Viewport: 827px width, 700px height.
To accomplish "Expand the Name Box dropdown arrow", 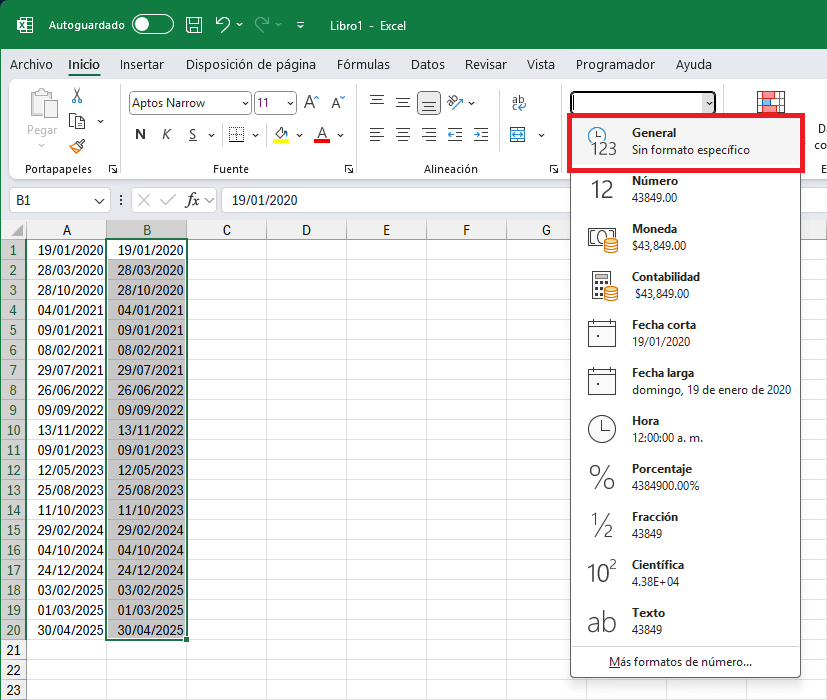I will (x=99, y=200).
